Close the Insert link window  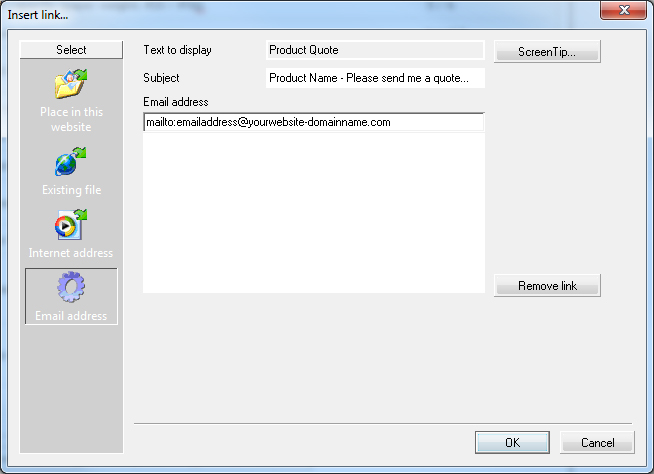624,10
